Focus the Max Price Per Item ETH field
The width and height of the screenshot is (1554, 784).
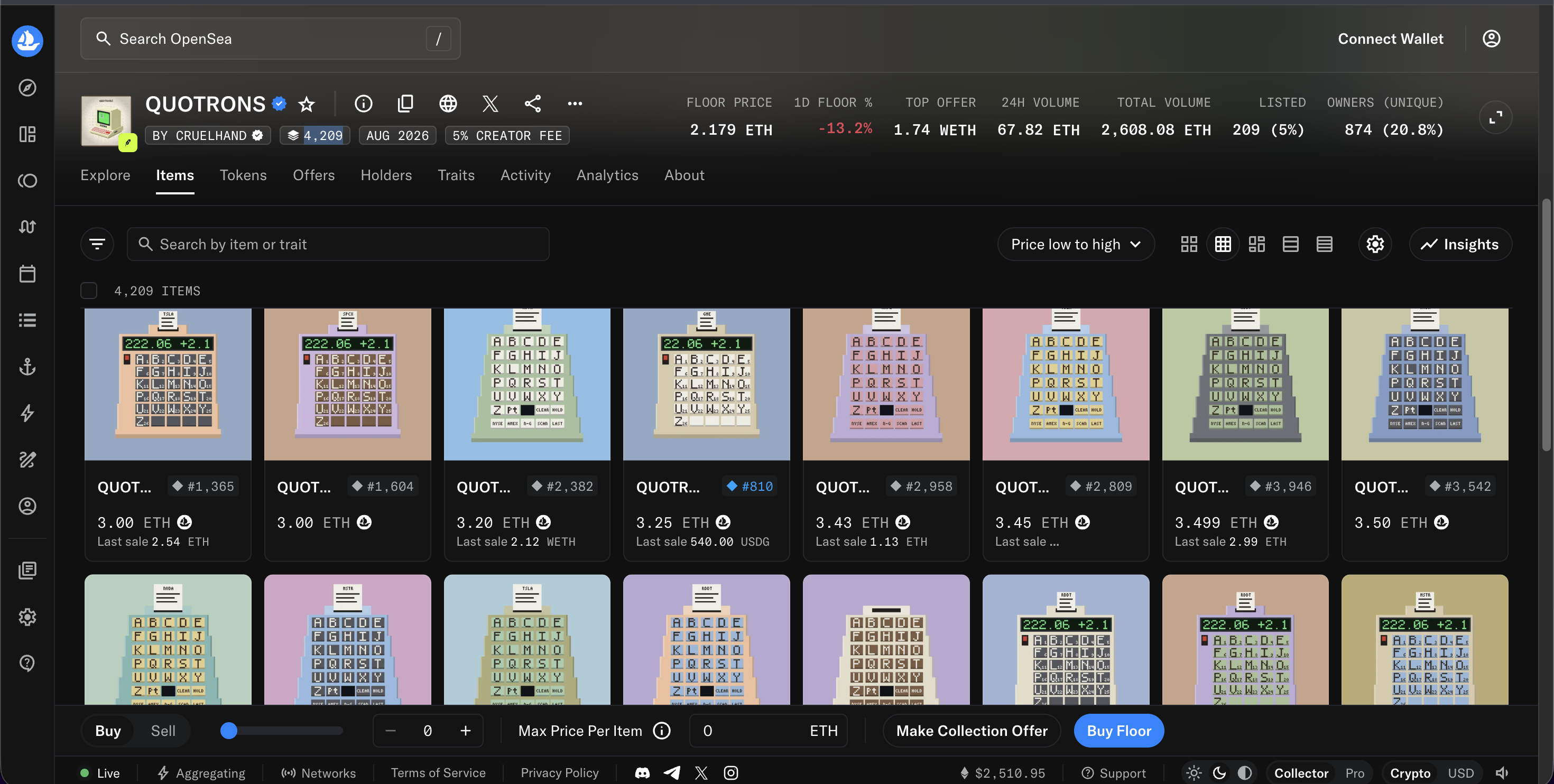tap(768, 731)
